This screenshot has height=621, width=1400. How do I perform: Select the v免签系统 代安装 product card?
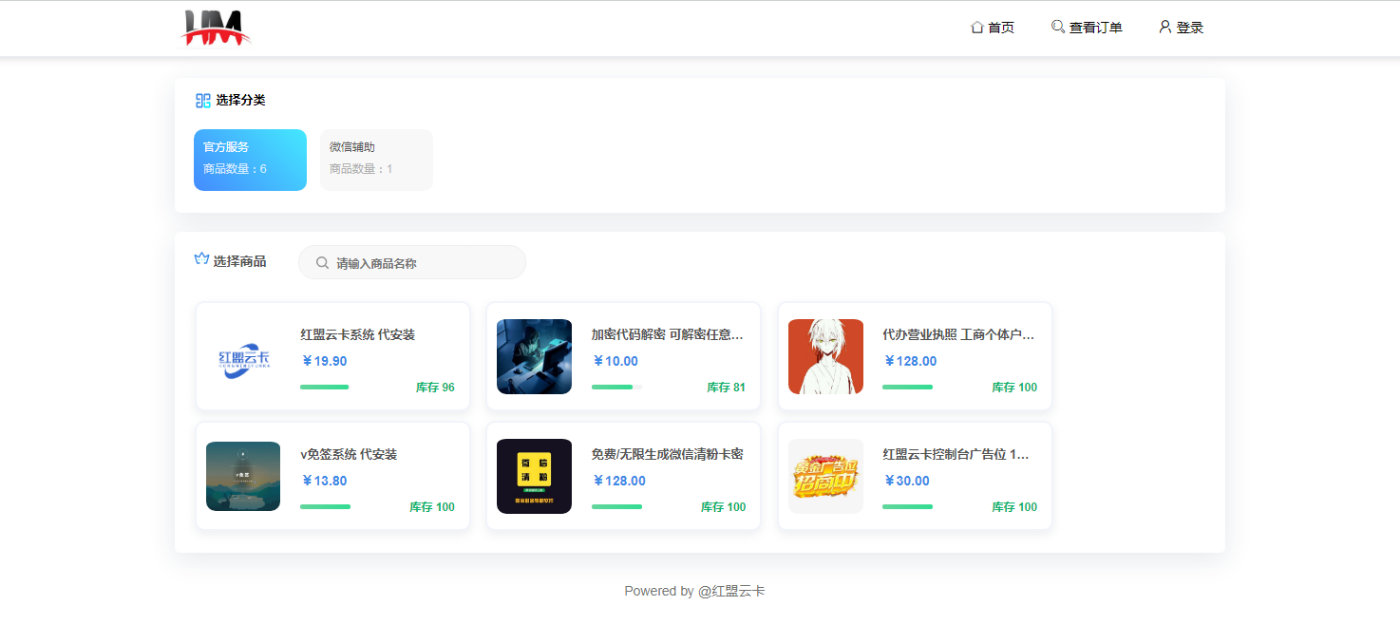click(x=332, y=475)
